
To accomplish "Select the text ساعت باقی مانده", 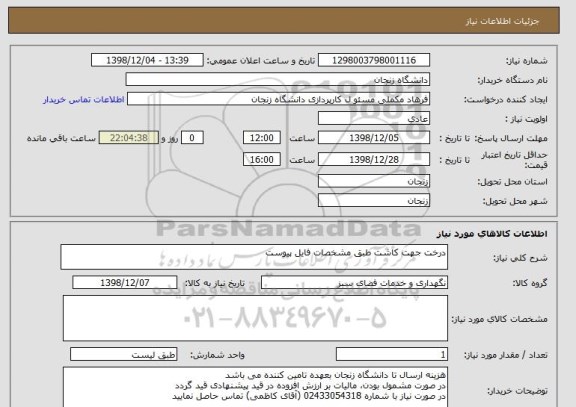I will [61, 138].
